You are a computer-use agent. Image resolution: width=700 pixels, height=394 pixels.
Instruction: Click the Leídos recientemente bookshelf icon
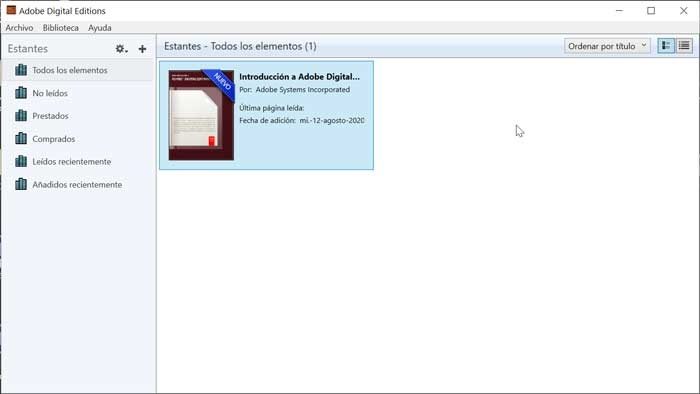(21, 162)
